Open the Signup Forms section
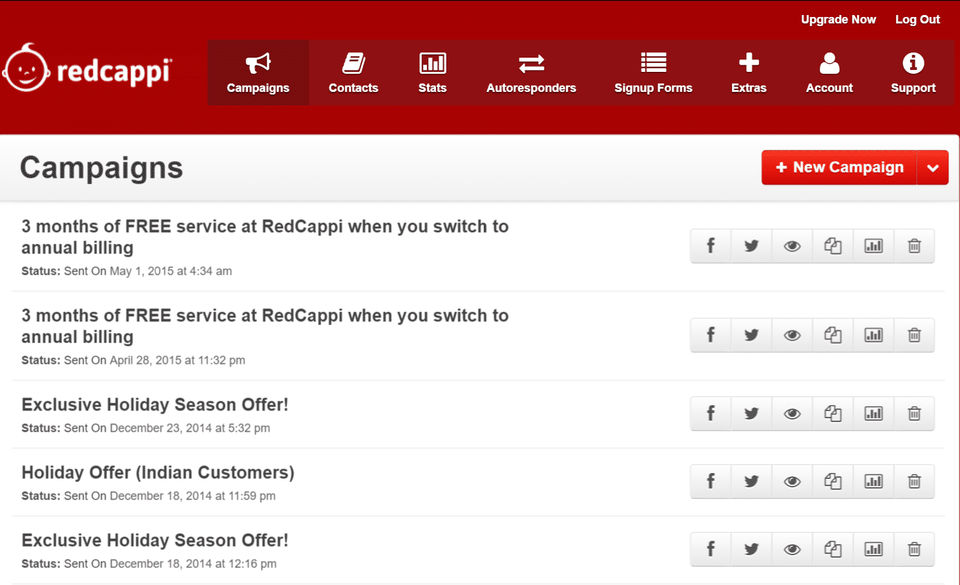 point(653,73)
